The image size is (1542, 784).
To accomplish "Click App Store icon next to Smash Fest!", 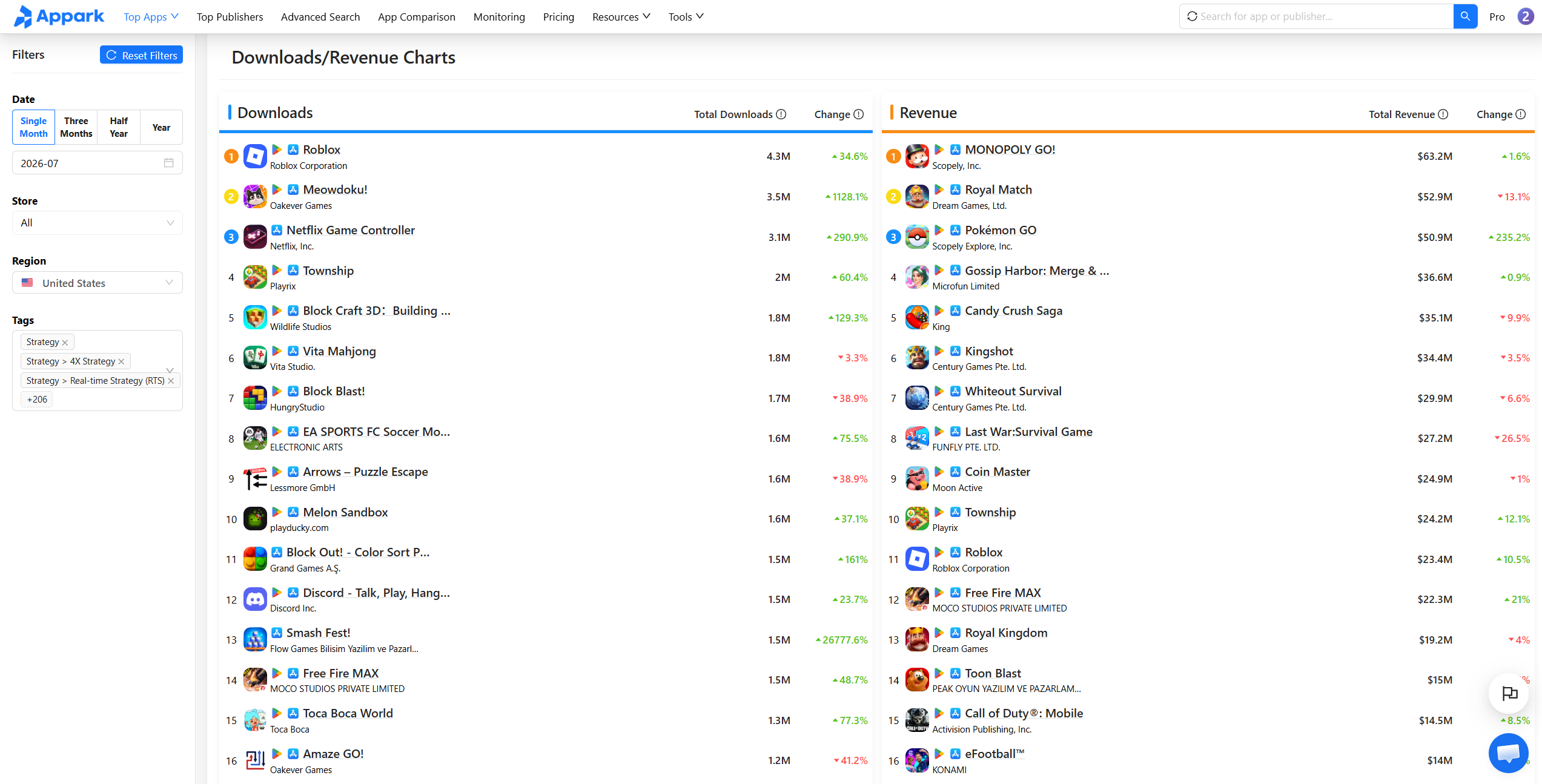I will click(x=277, y=632).
